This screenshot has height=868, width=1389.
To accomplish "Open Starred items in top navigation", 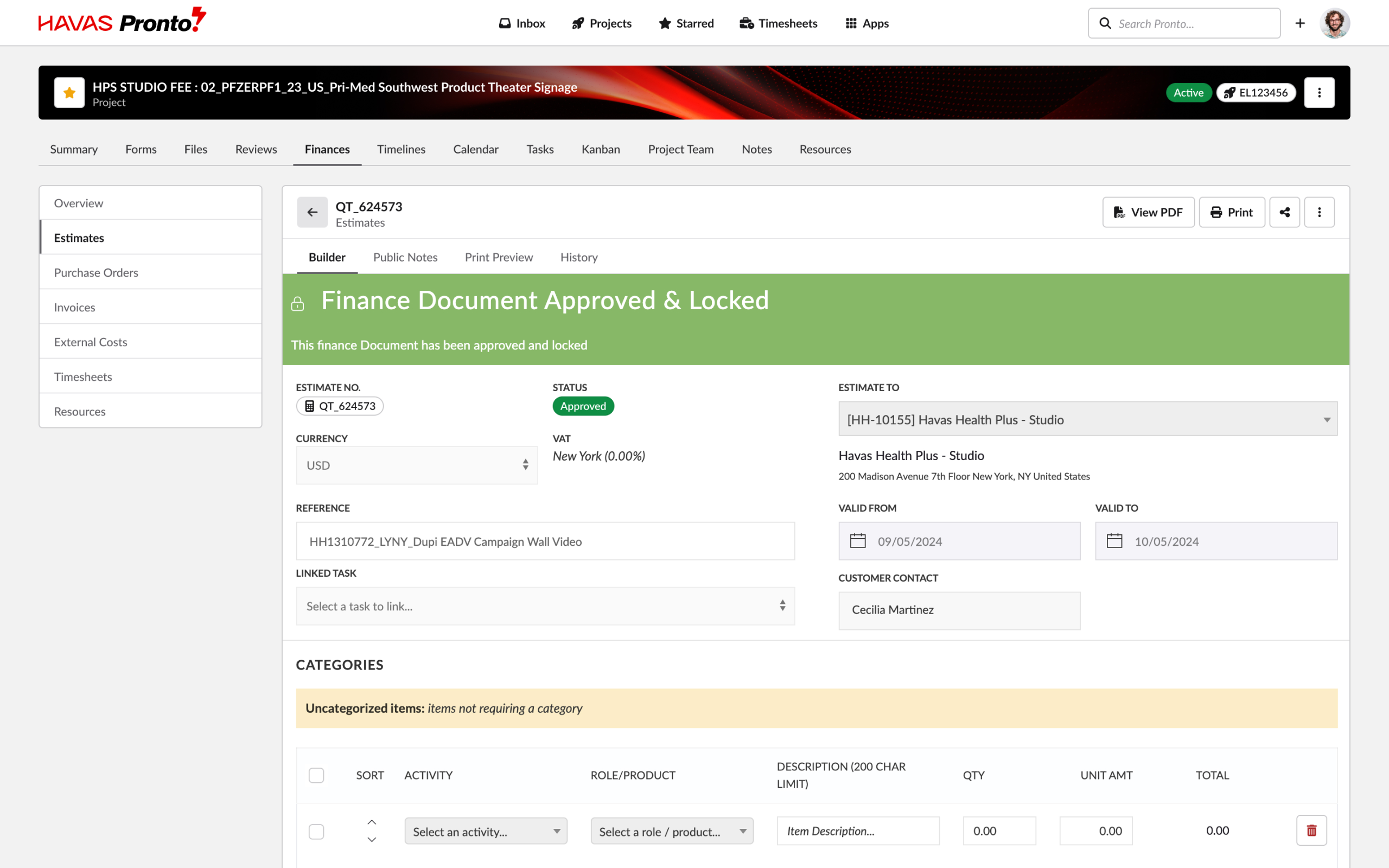I will [686, 23].
